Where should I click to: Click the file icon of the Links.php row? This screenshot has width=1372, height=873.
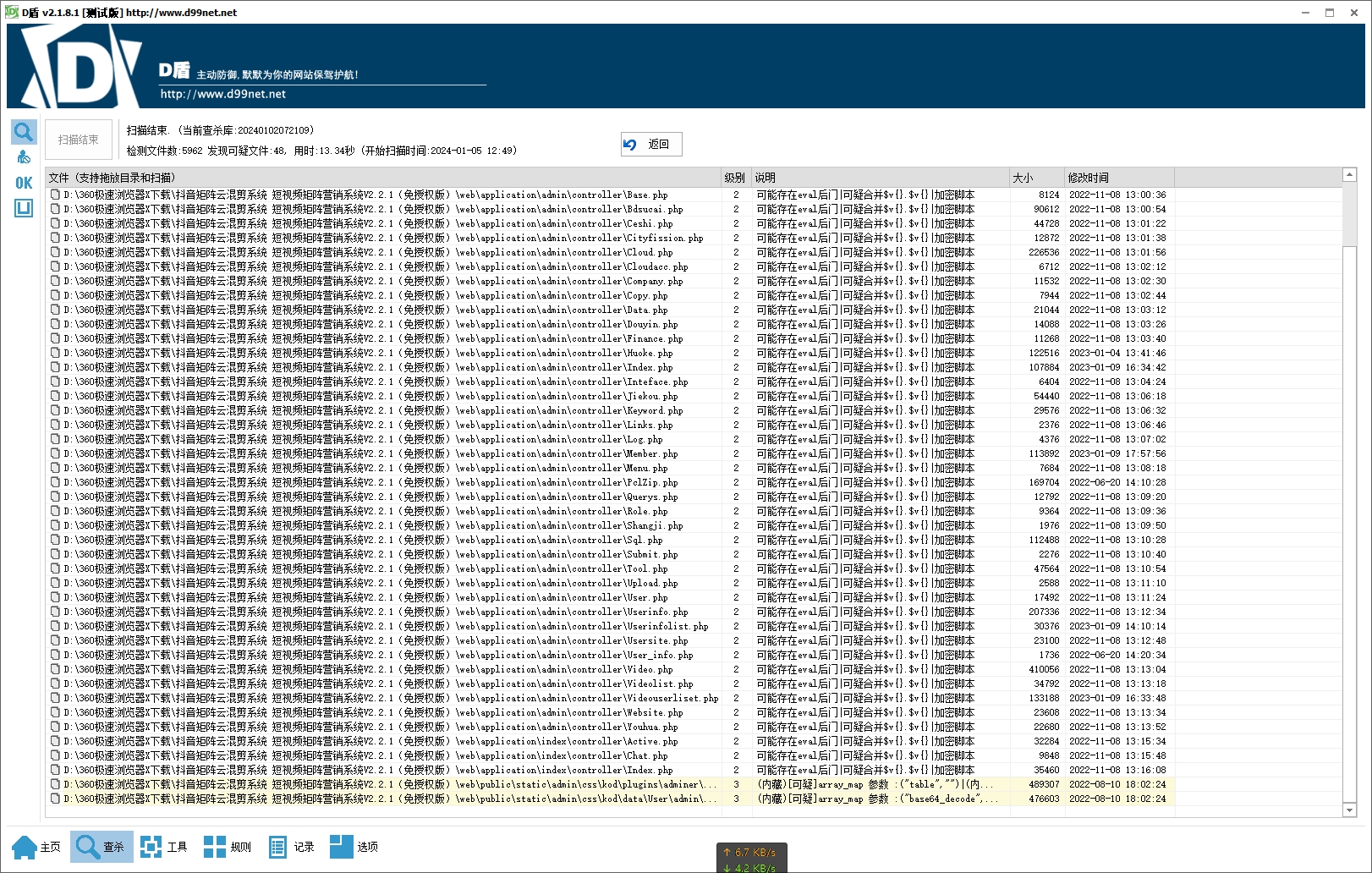tap(55, 425)
